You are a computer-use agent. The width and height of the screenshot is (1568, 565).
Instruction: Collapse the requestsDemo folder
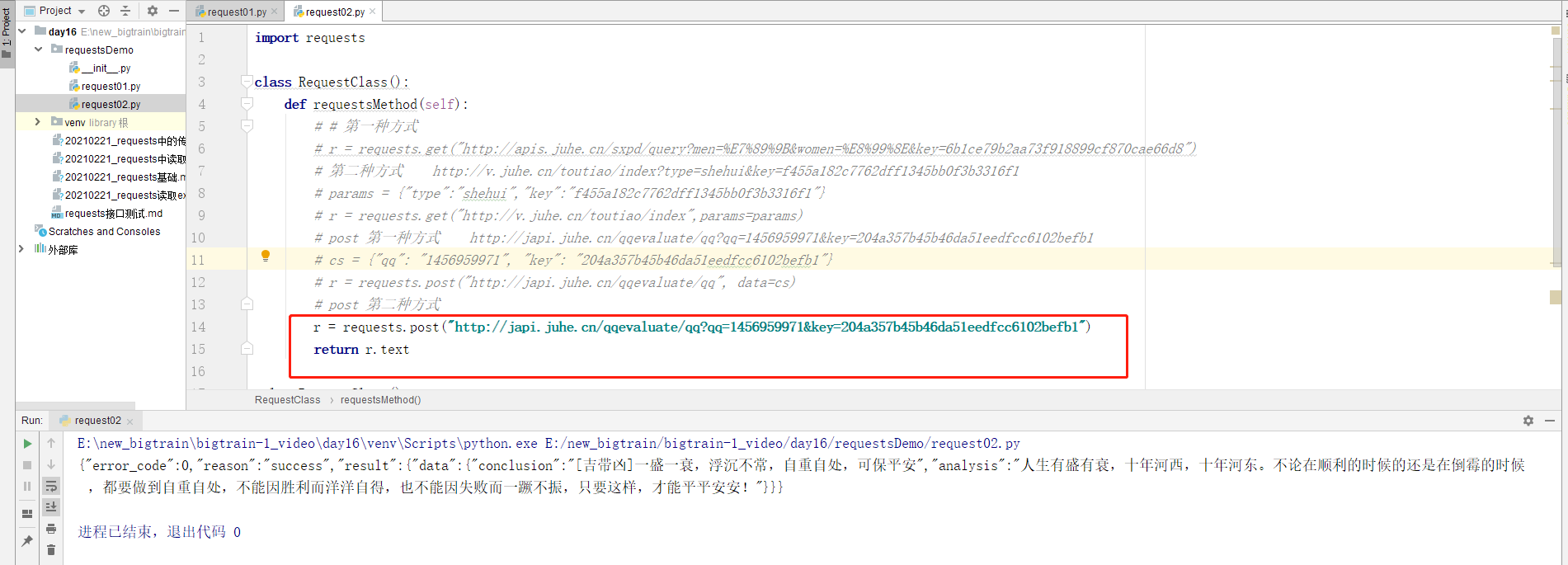point(38,49)
